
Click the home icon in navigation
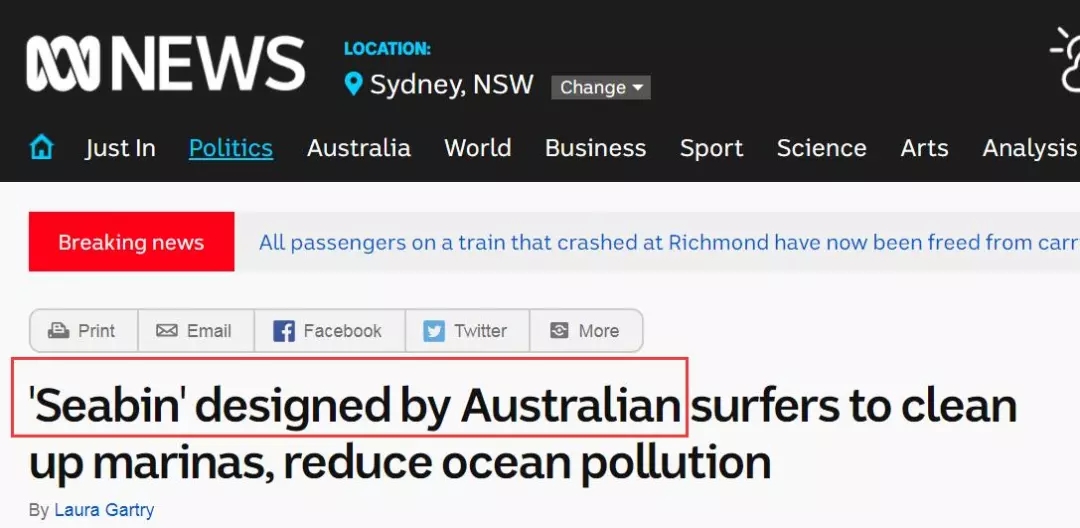pos(41,148)
